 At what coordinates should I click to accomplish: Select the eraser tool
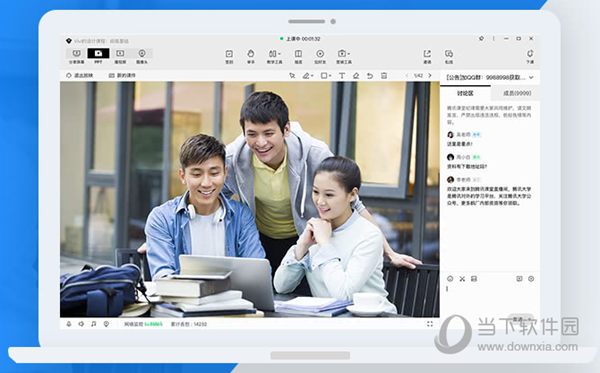click(356, 76)
